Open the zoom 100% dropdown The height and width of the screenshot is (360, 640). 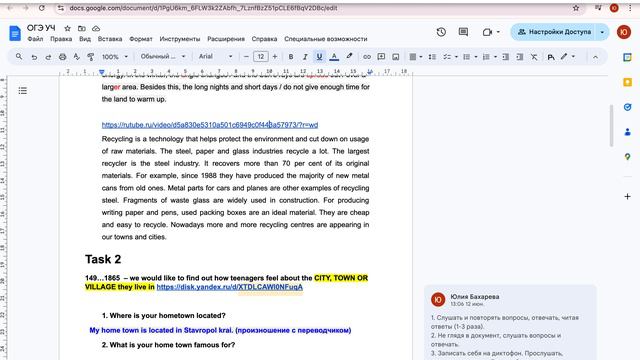(x=115, y=57)
